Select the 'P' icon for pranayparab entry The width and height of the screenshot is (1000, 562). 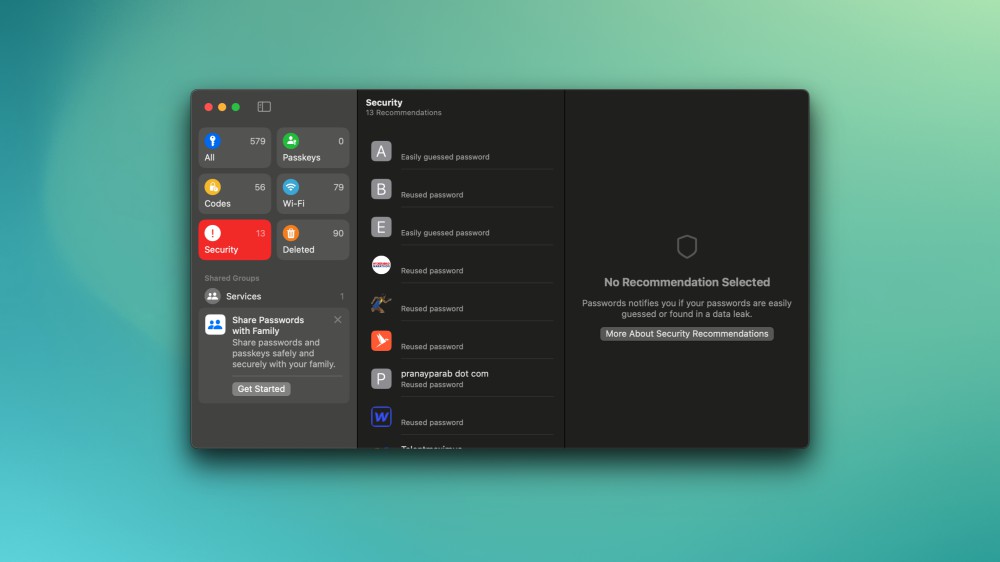[381, 379]
